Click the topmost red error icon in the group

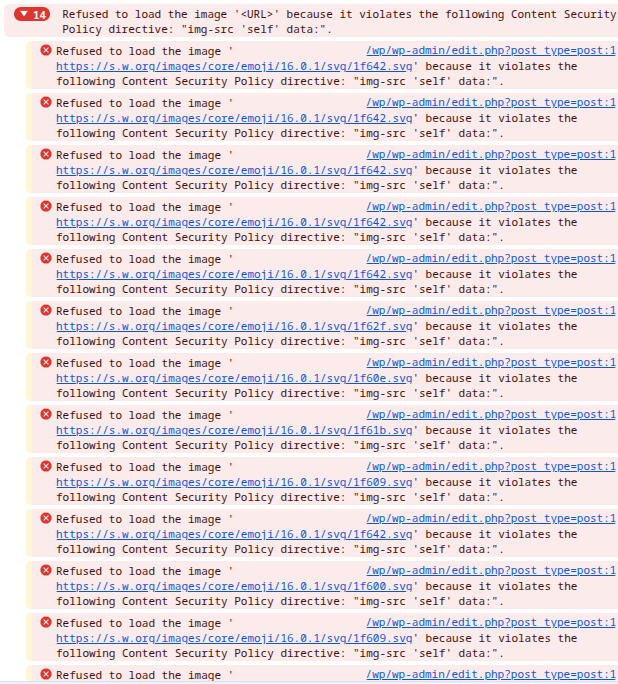pos(46,50)
